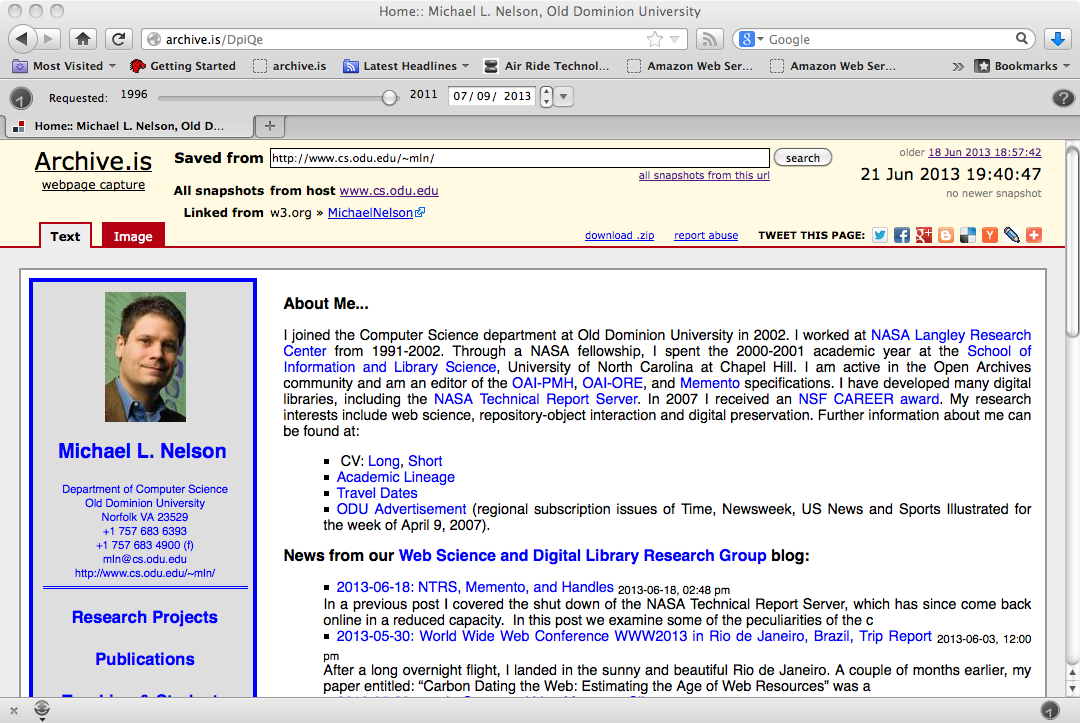Open the downloads arrow button
The width and height of the screenshot is (1080, 723).
pos(1058,39)
